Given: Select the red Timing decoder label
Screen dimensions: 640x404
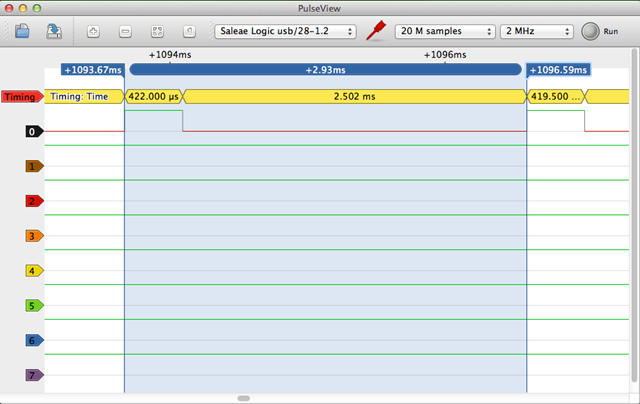Looking at the screenshot, I should [20, 97].
